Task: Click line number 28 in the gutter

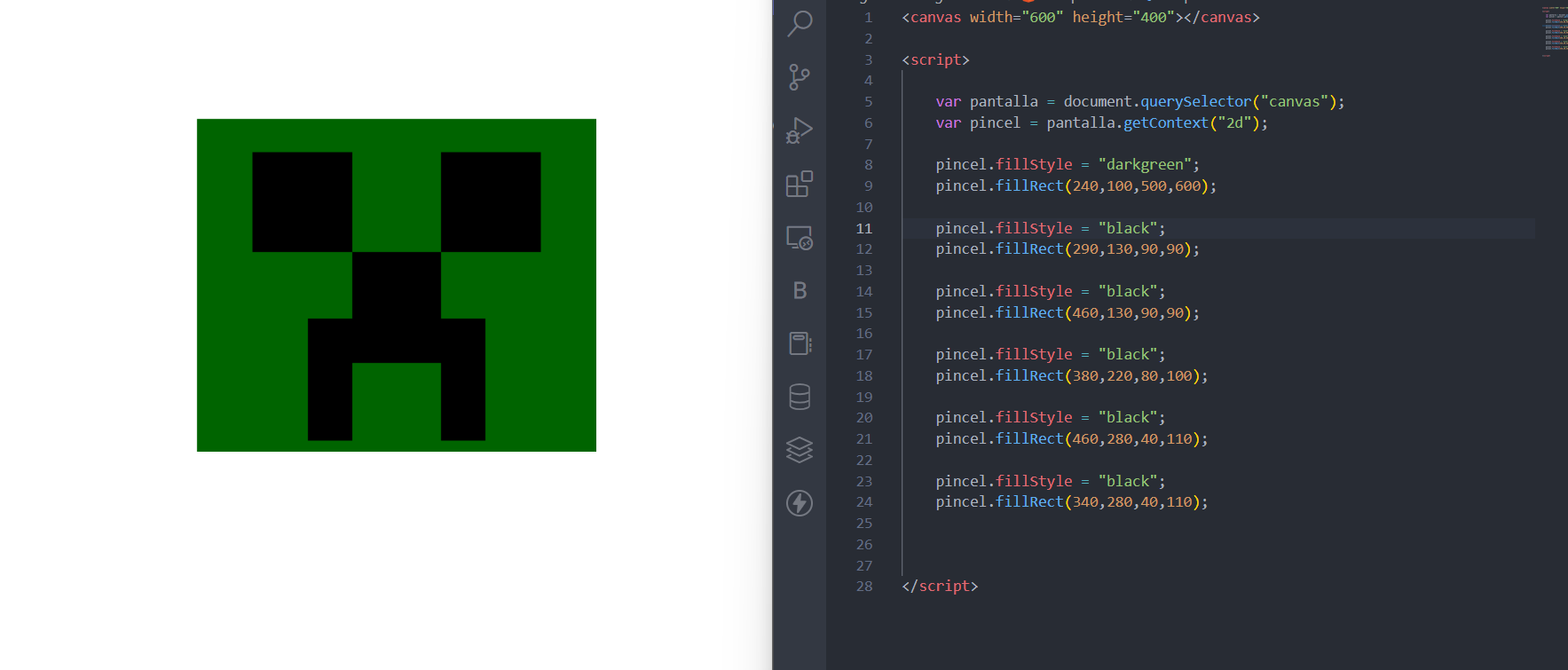Action: coord(863,587)
